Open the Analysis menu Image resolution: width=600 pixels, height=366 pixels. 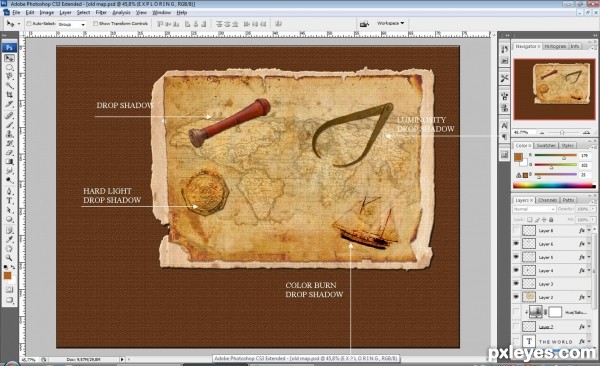coord(121,13)
